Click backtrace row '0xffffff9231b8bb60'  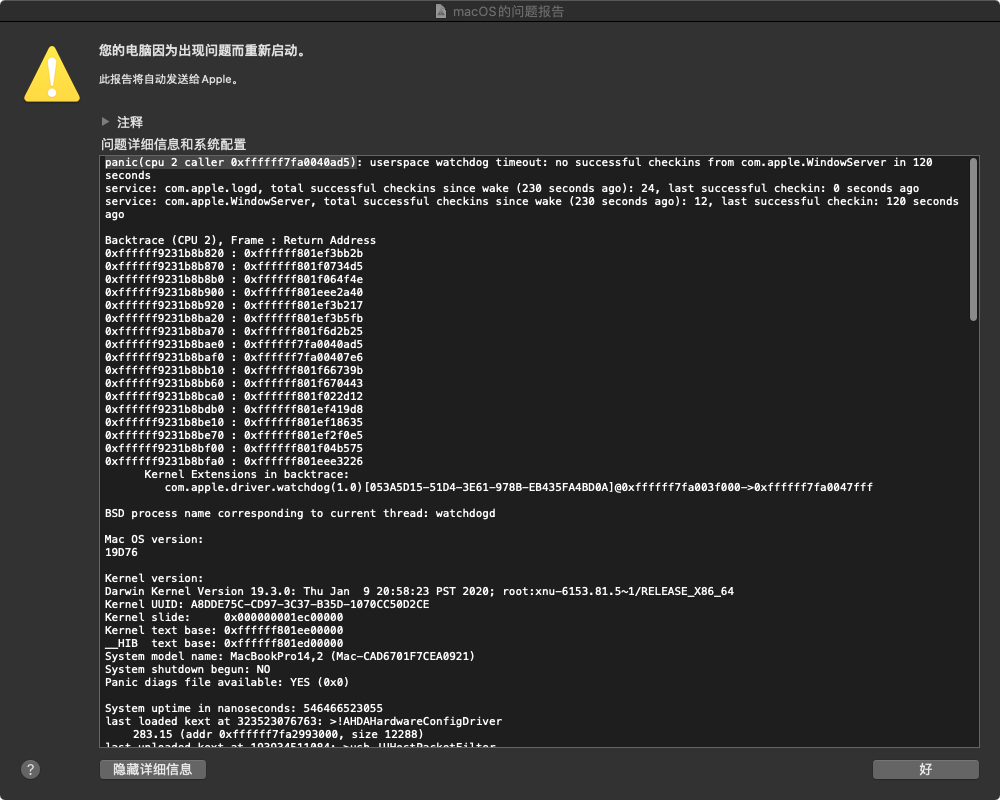tap(233, 383)
